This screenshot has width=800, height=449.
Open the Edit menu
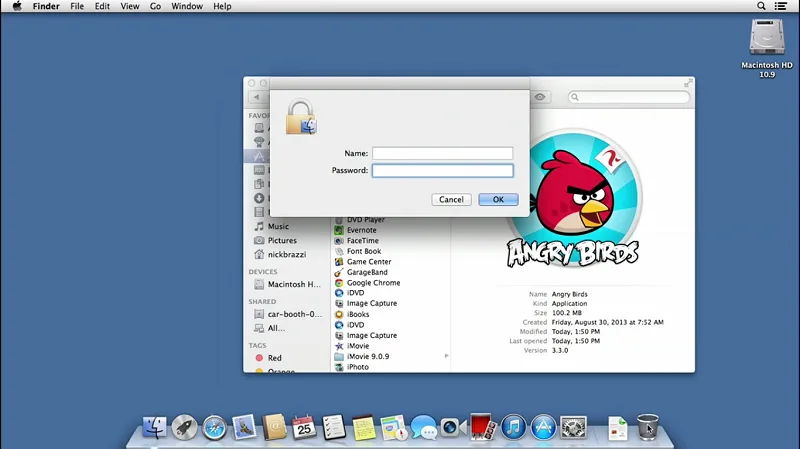pyautogui.click(x=102, y=6)
